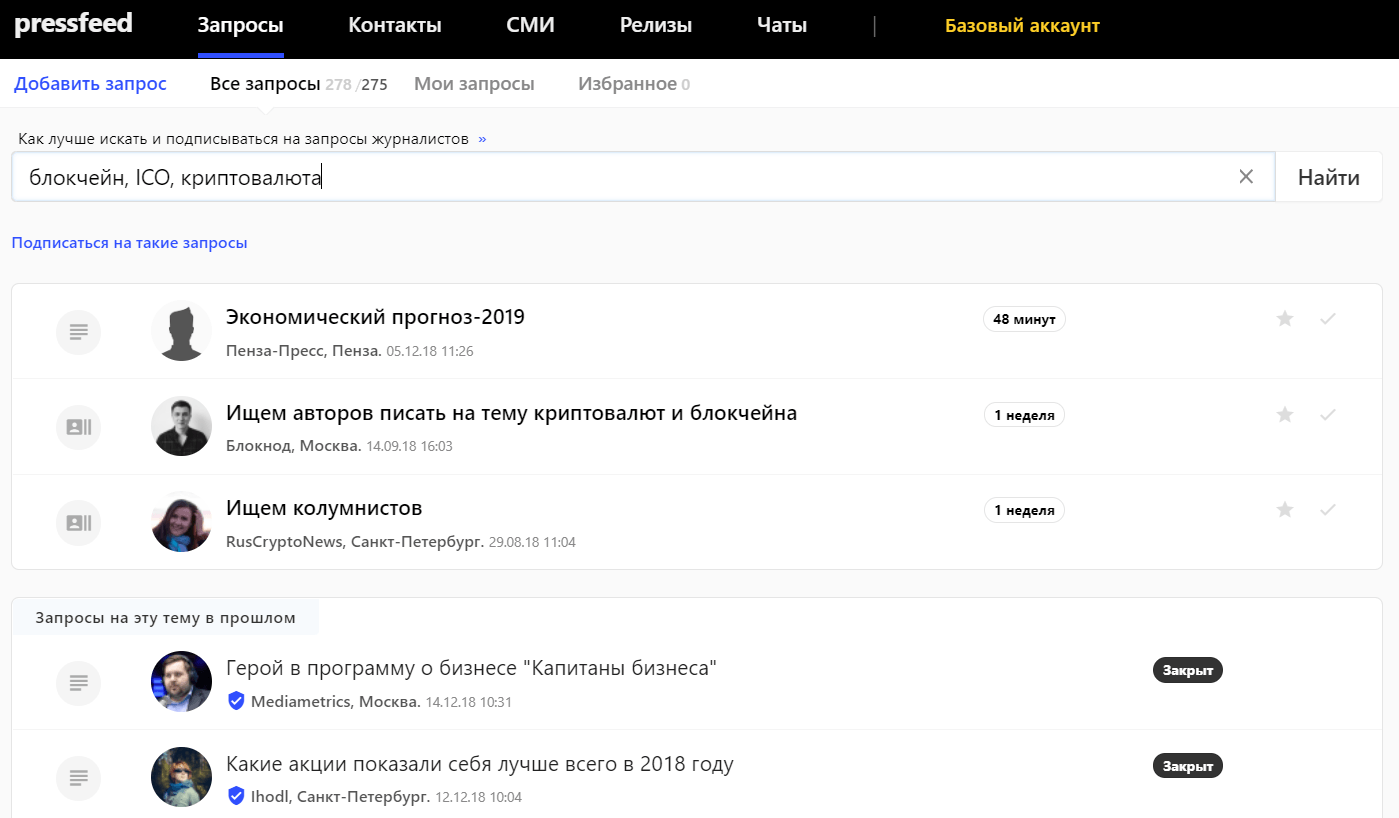The height and width of the screenshot is (818, 1399).
Task: Click document icon beside Капитаны бизнеса request
Action: [79, 683]
